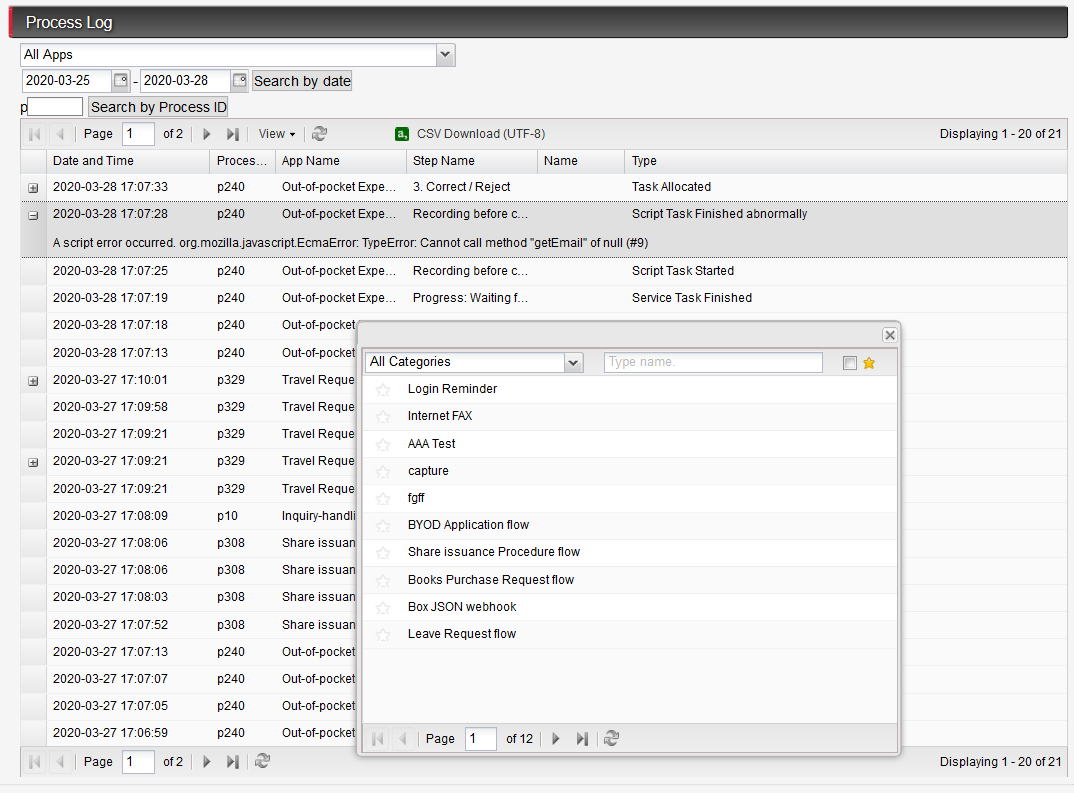Click the 'Search by date' button
This screenshot has width=1074, height=793.
tap(302, 80)
